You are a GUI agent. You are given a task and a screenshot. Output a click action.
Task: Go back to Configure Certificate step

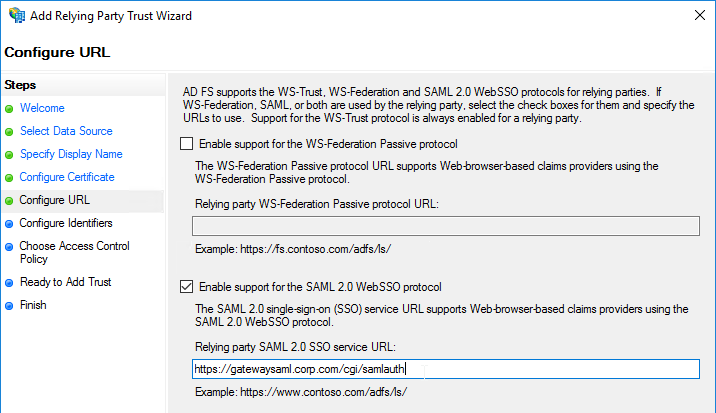tap(67, 177)
